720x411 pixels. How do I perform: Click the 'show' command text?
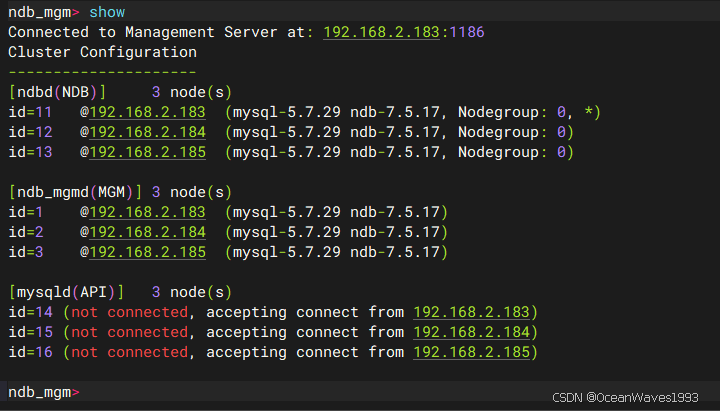(107, 12)
